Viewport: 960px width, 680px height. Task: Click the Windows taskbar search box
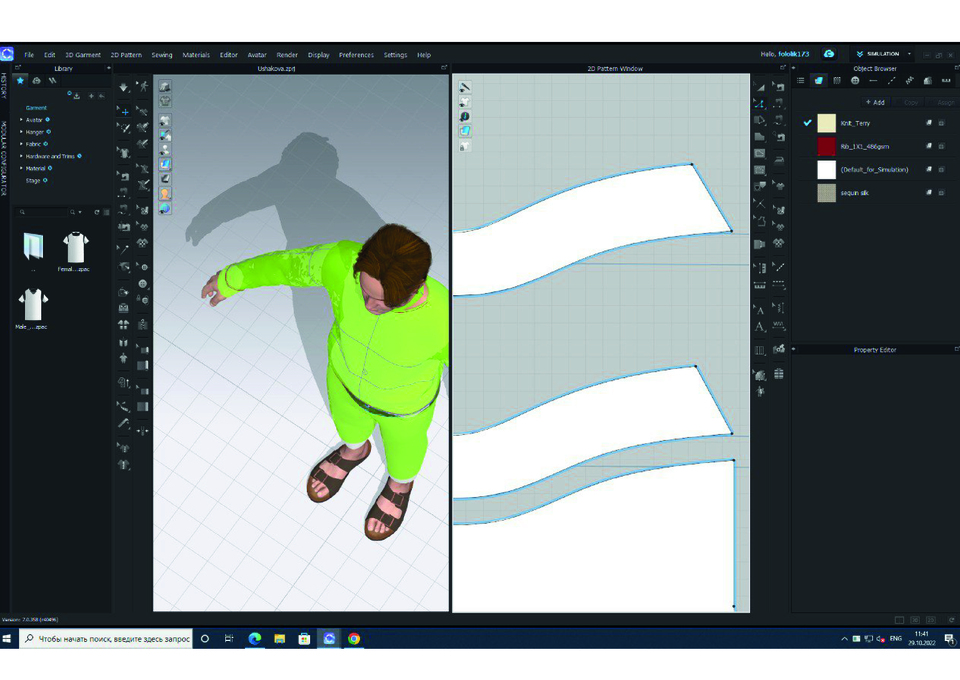[105, 638]
